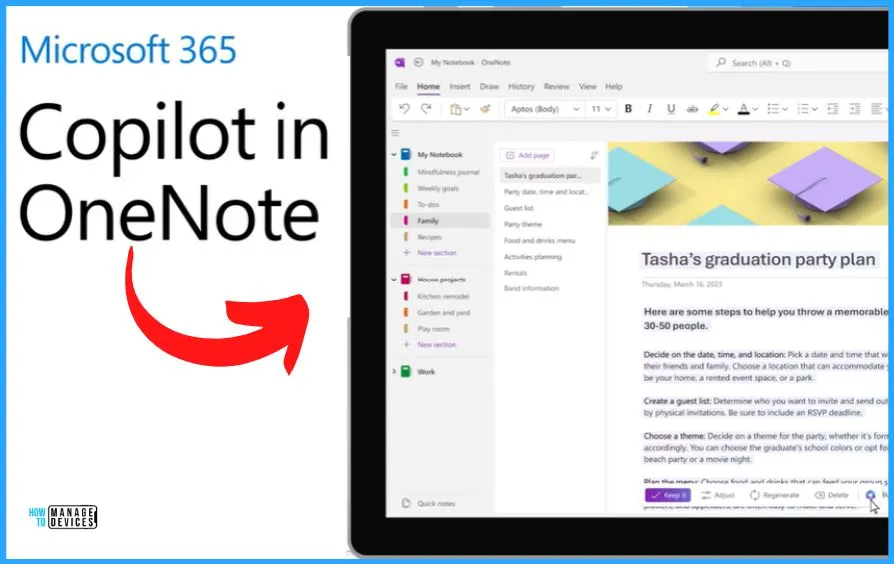Click the Decrease Indent icon
This screenshot has width=894, height=564.
[832, 108]
